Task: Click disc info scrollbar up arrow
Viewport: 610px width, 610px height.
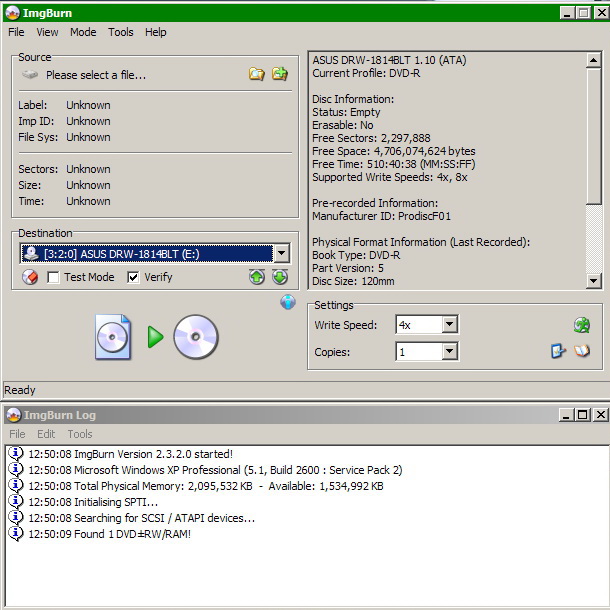Action: (x=593, y=60)
